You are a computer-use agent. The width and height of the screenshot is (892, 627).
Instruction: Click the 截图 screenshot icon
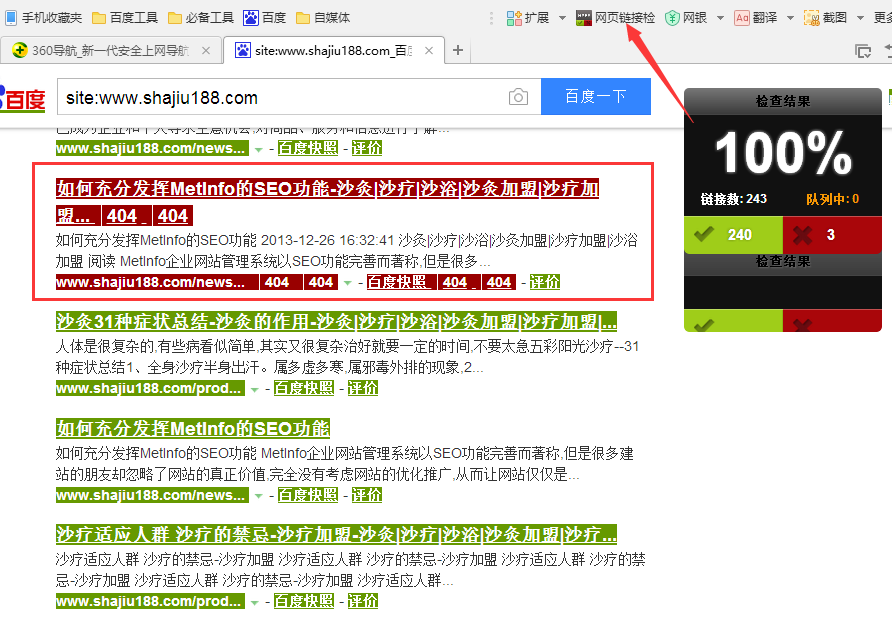(811, 18)
